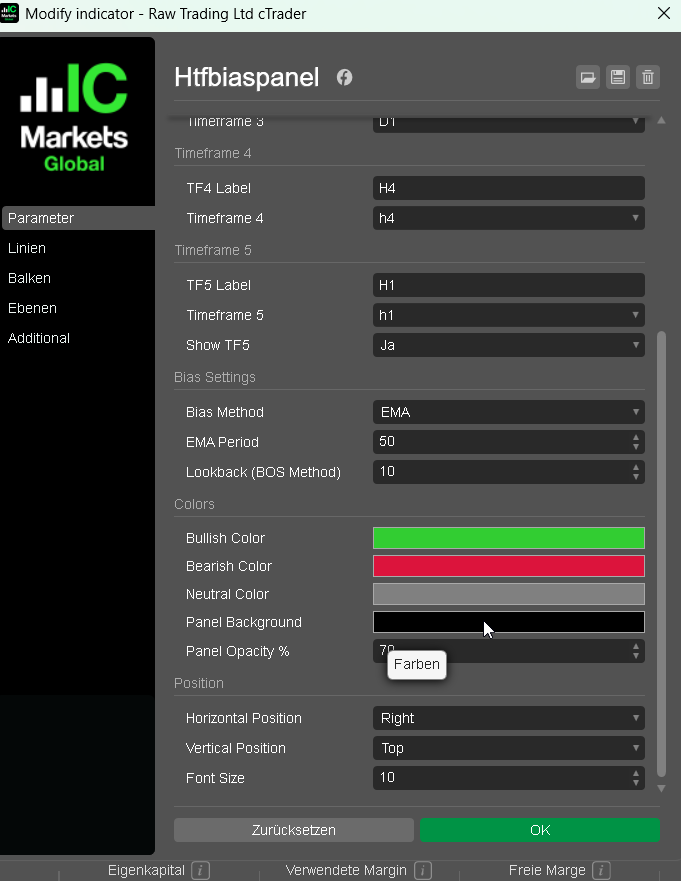This screenshot has height=881, width=681.
Task: Click the info icon next to Verwendete Margin
Action: [423, 871]
